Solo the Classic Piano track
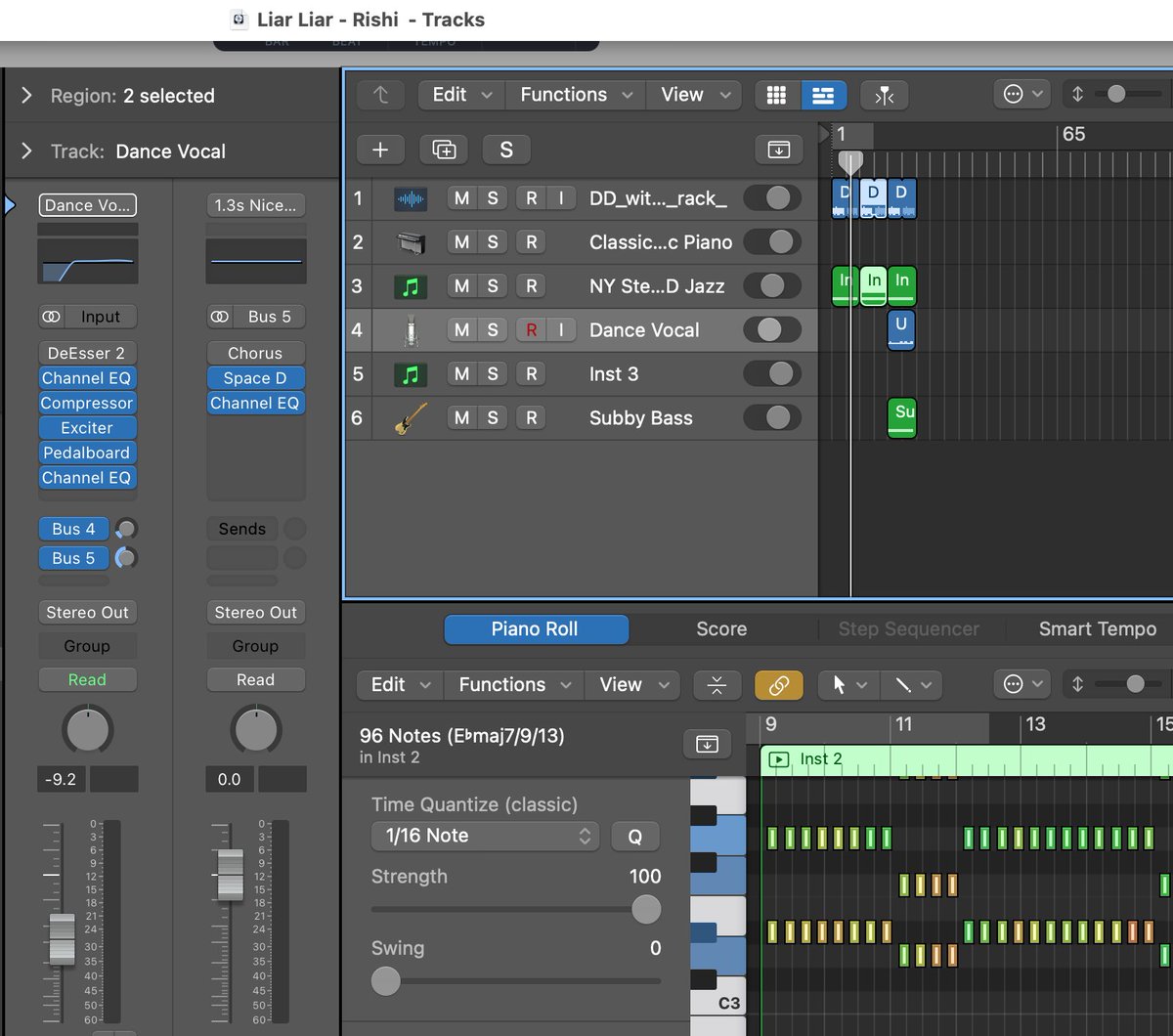The width and height of the screenshot is (1173, 1036). pos(493,242)
